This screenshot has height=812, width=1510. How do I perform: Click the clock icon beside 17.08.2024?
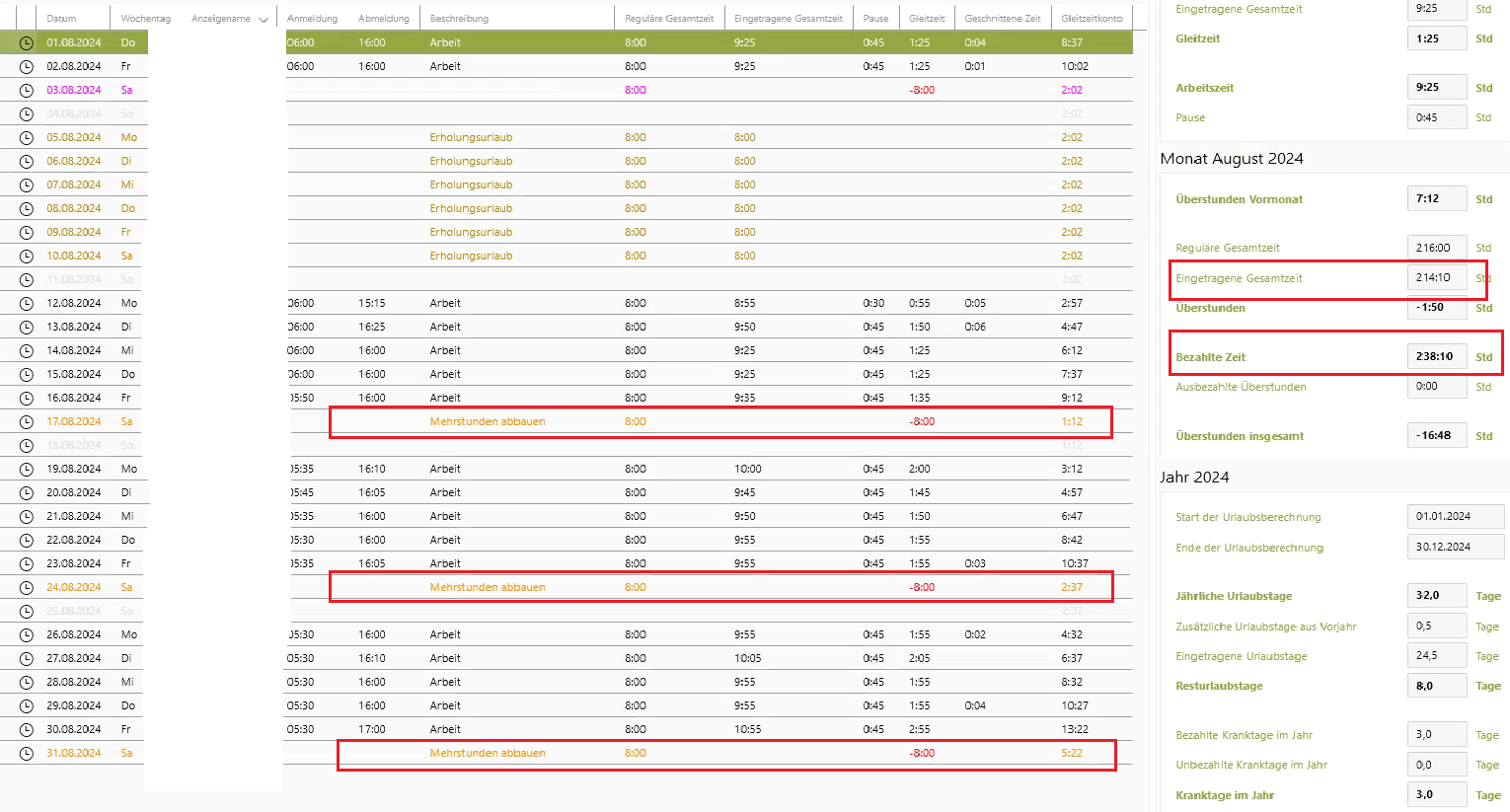point(26,422)
